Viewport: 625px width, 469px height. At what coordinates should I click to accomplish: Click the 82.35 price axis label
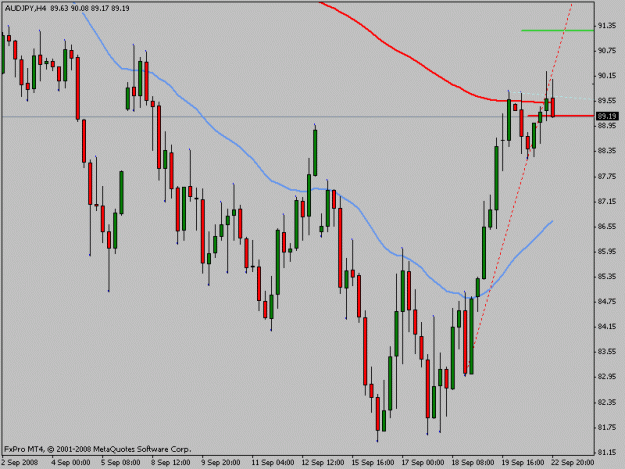click(607, 402)
